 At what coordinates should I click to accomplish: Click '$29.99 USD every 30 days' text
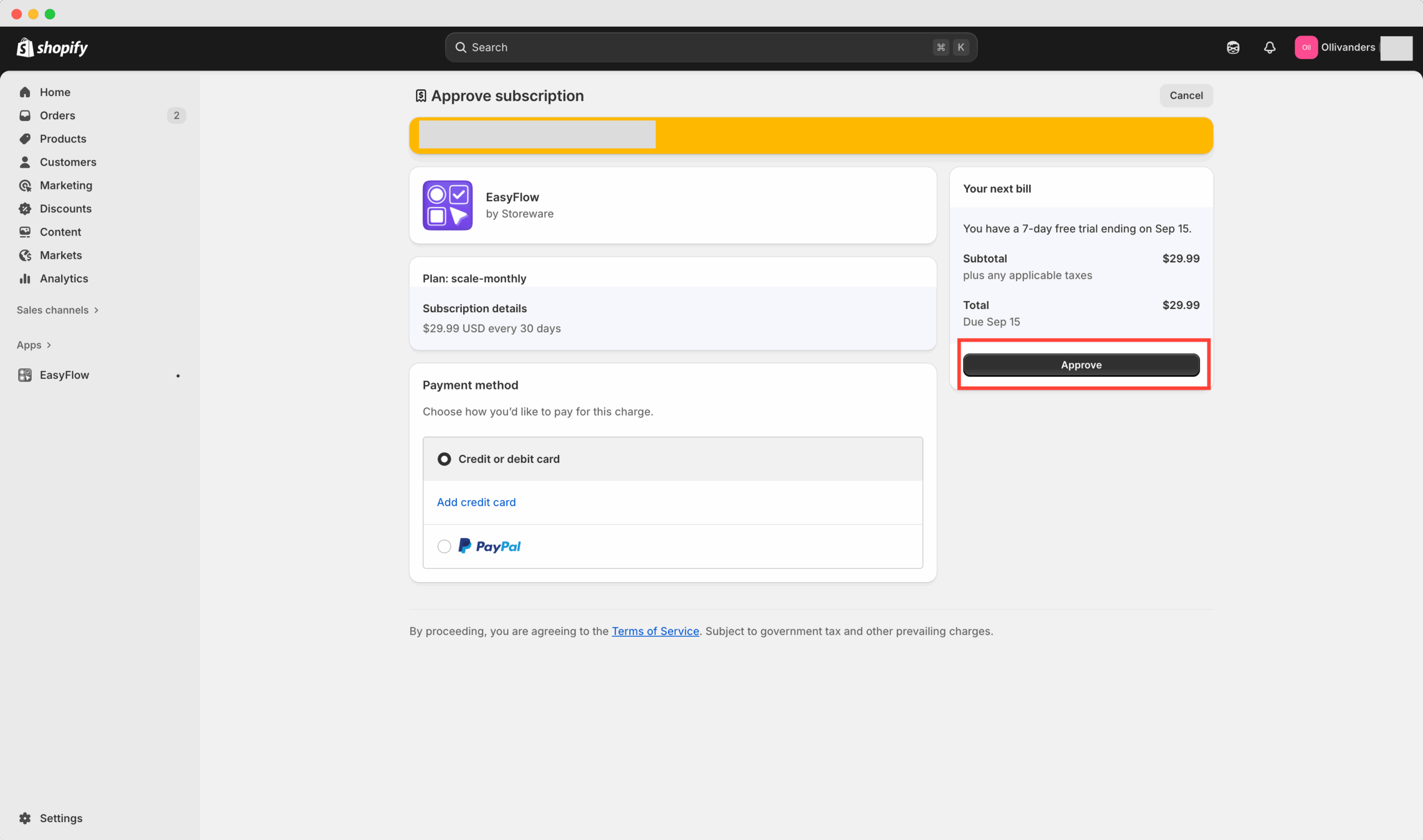click(x=491, y=328)
